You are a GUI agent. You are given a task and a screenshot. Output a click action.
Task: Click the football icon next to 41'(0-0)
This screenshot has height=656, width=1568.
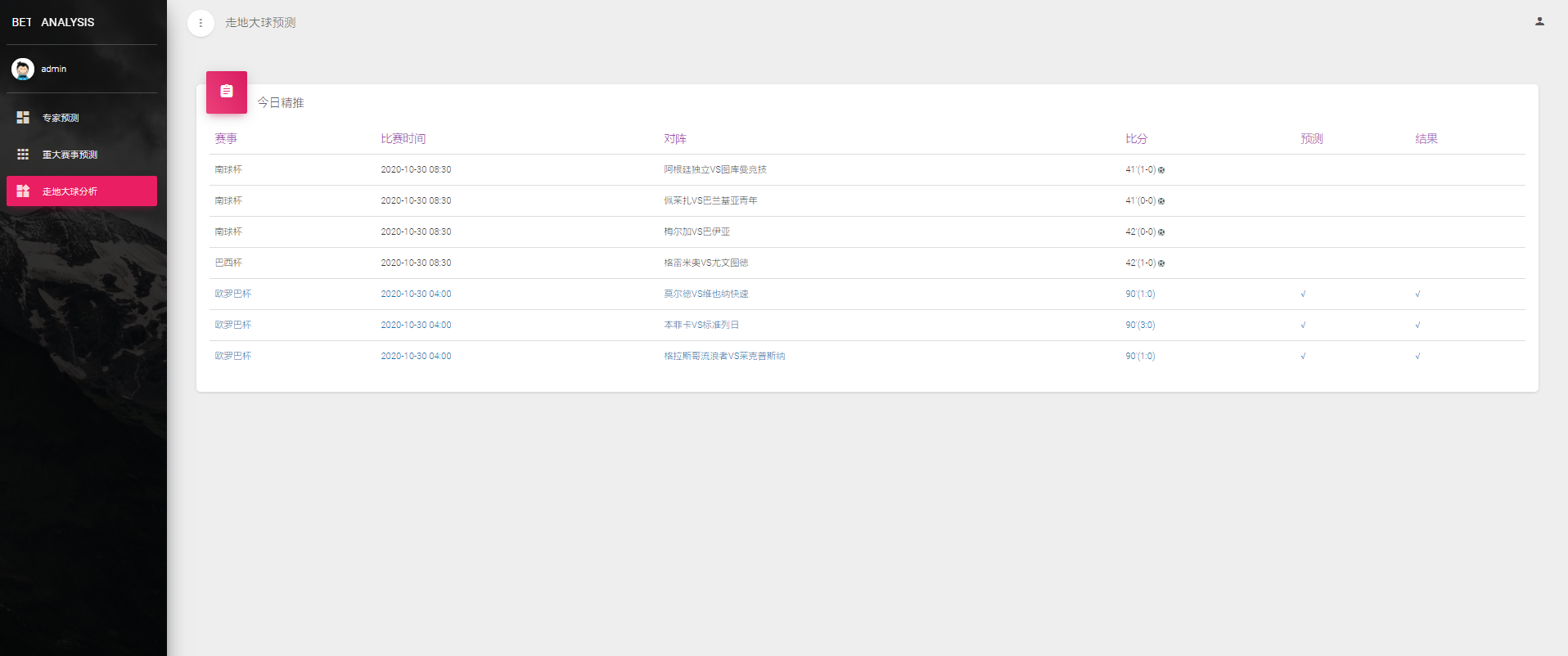[1161, 201]
